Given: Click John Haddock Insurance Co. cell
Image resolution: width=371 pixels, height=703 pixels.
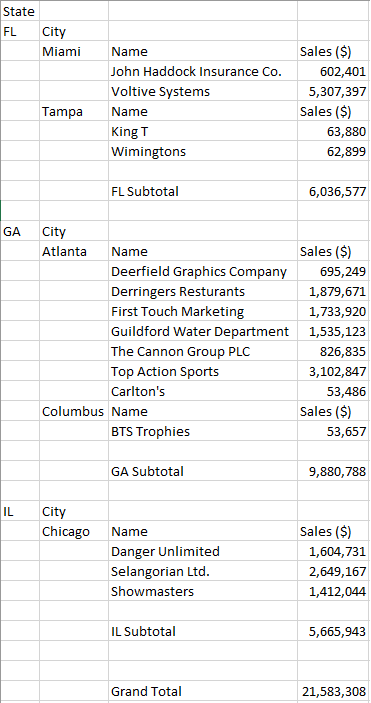Looking at the screenshot, I should [203, 71].
